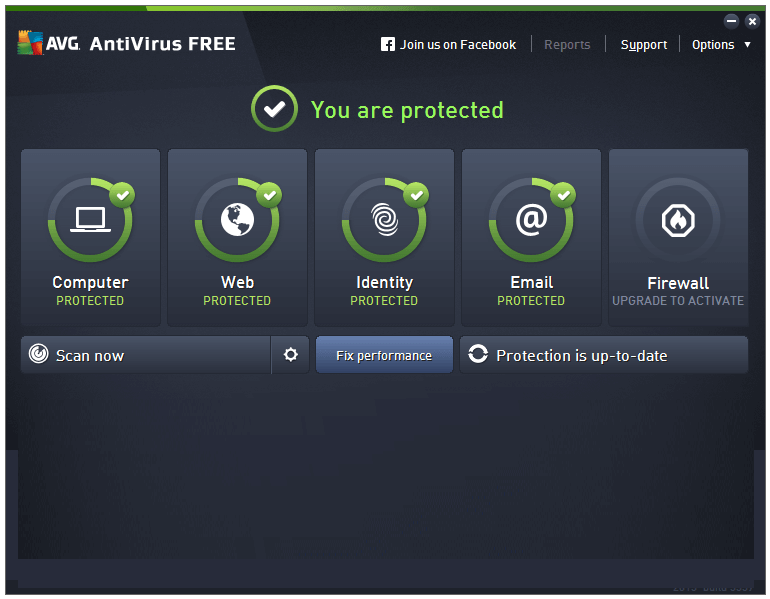Open scan settings gear icon
The width and height of the screenshot is (770, 599).
click(x=290, y=355)
